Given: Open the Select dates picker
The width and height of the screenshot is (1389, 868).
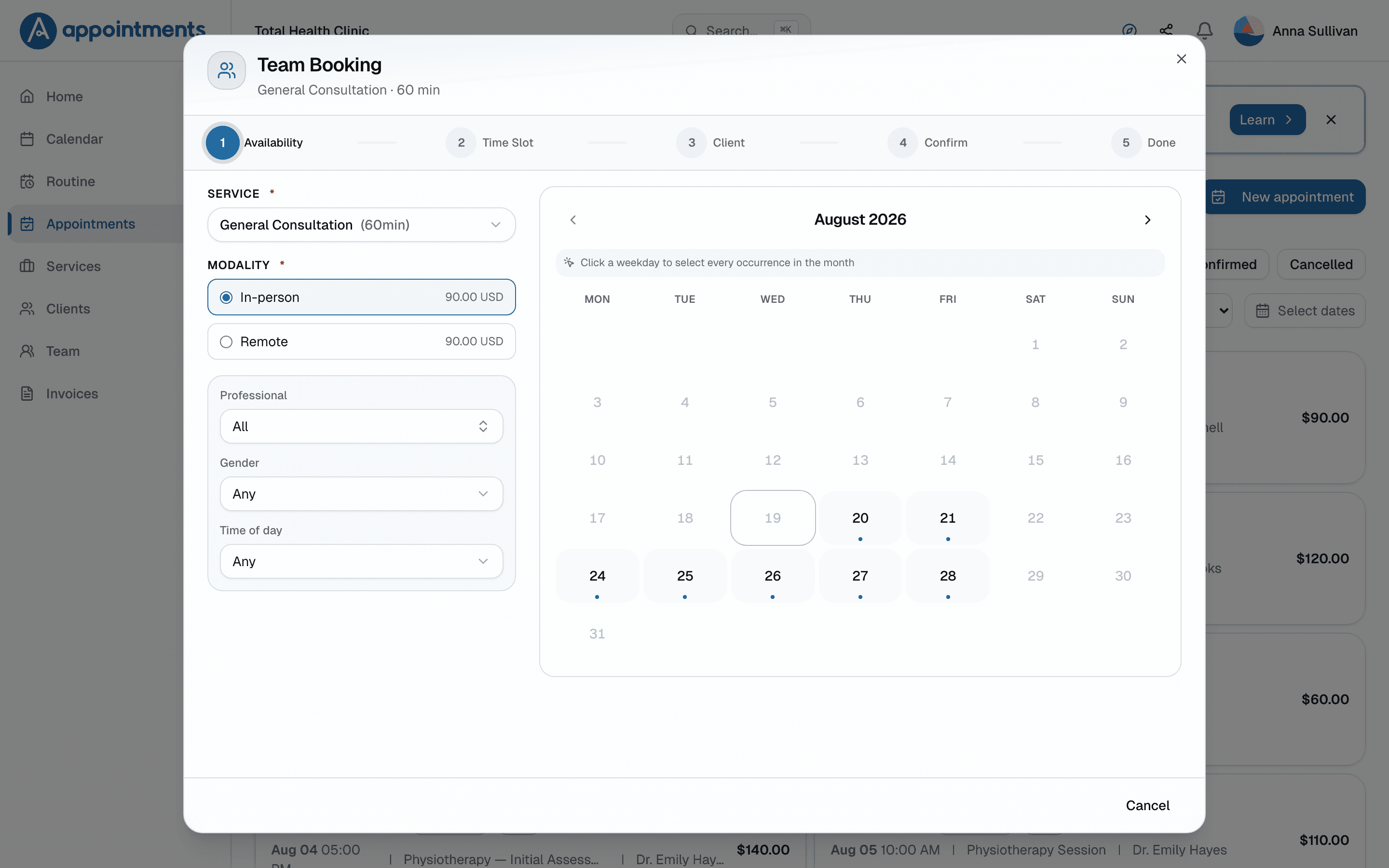Looking at the screenshot, I should [x=1305, y=311].
